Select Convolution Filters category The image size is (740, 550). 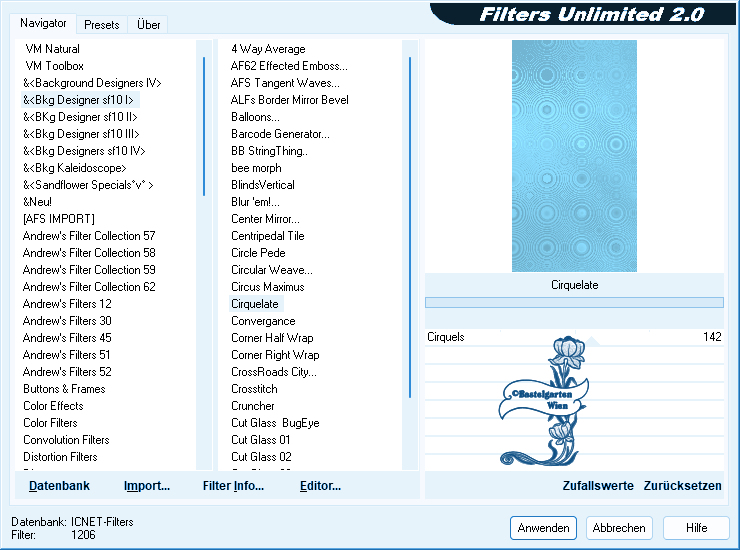66,440
